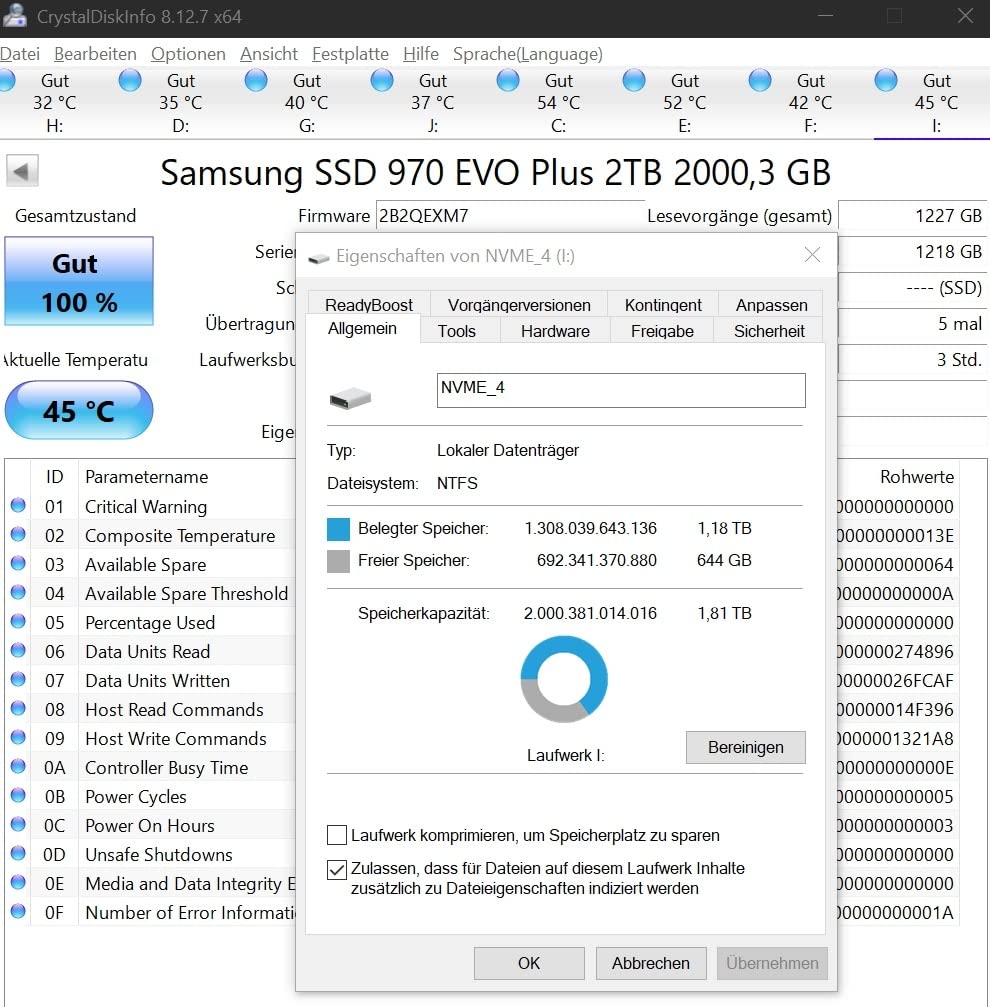Click 'Parametername' column header
990x1007 pixels.
coord(146,477)
